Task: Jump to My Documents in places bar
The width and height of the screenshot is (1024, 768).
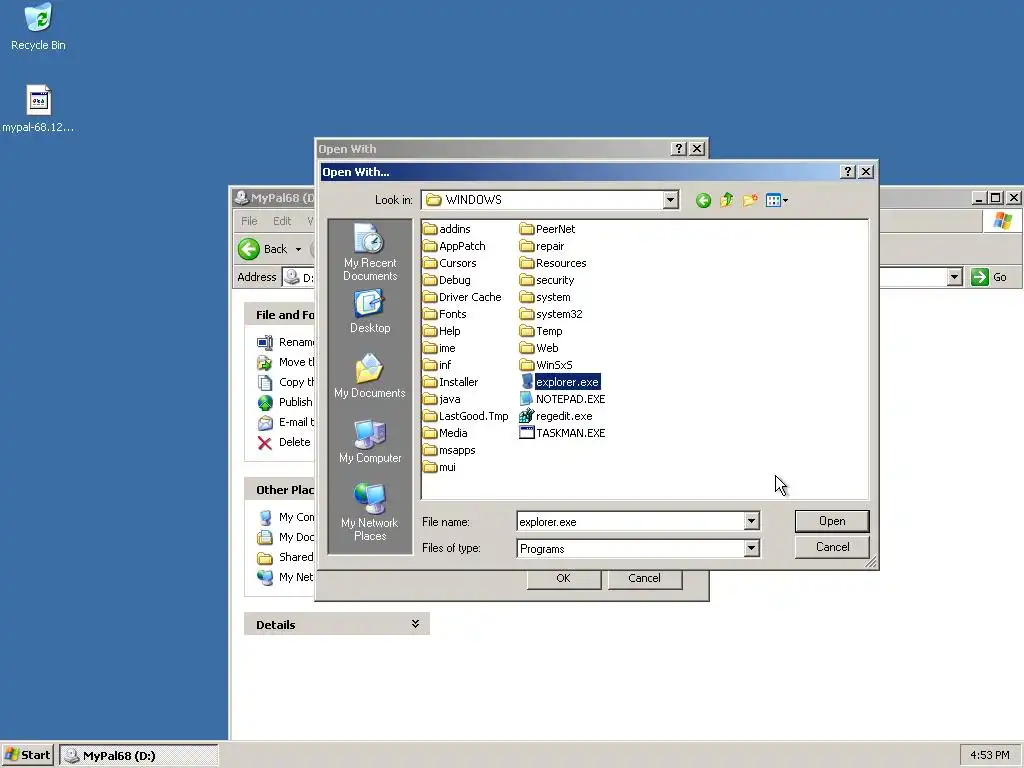Action: point(370,376)
